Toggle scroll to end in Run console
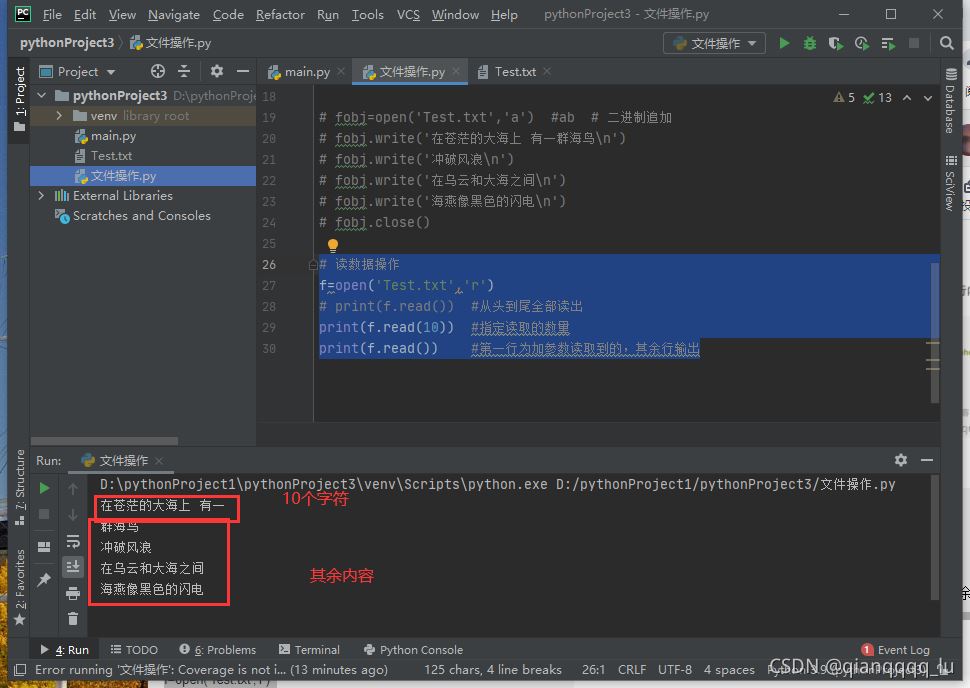Image resolution: width=970 pixels, height=688 pixels. click(x=73, y=567)
